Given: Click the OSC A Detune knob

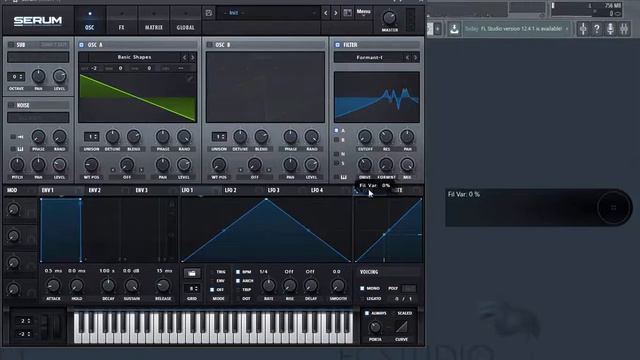Looking at the screenshot, I should pos(112,137).
